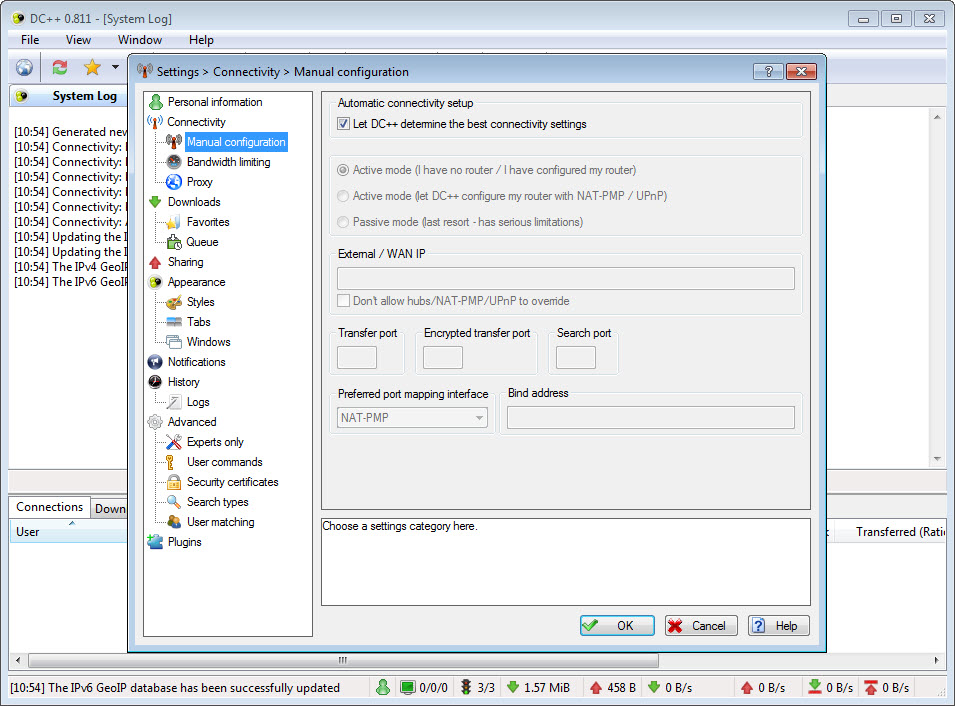Click the Public Hubs globe toolbar icon
This screenshot has height=706, width=955.
click(24, 67)
